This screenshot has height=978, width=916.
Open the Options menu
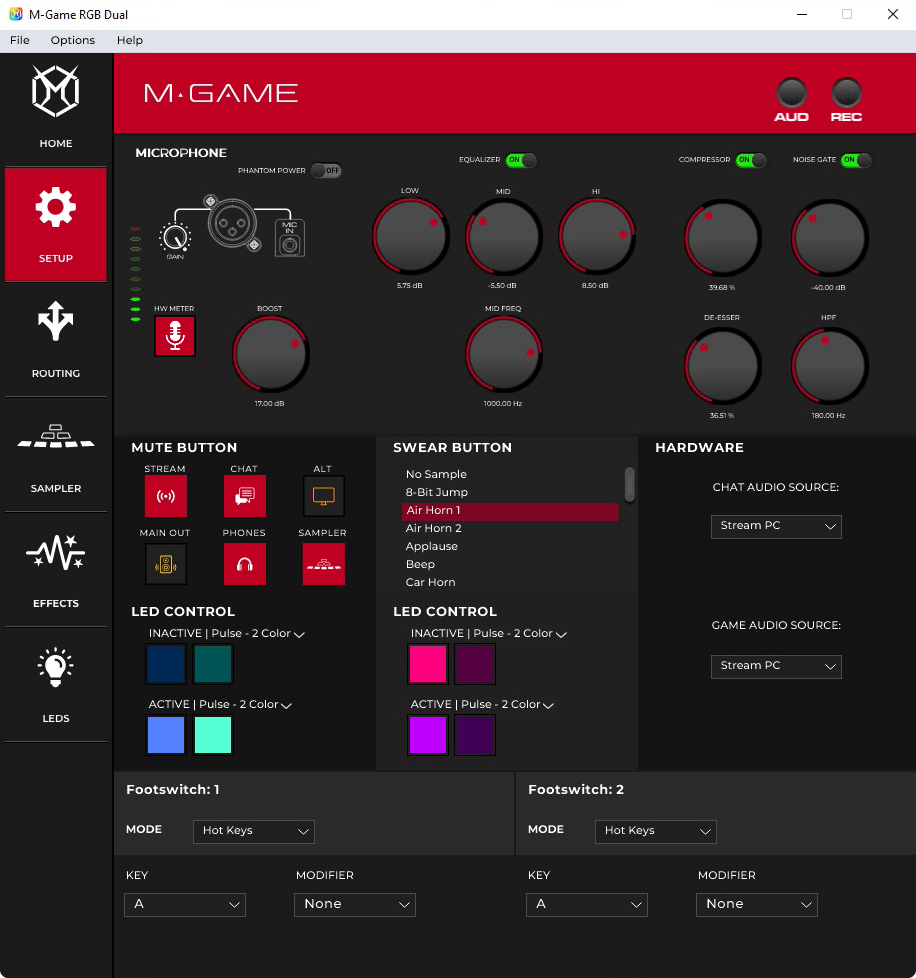(73, 40)
